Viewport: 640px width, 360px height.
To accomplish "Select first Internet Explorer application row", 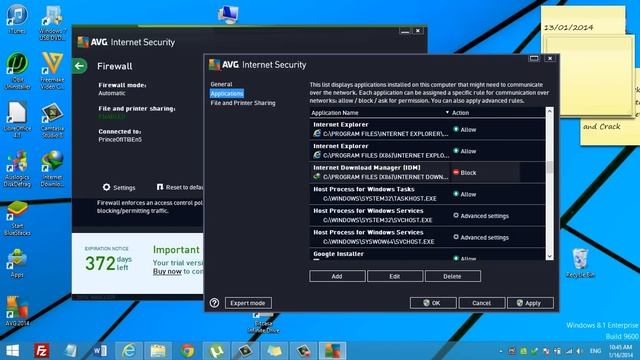I will coord(427,129).
